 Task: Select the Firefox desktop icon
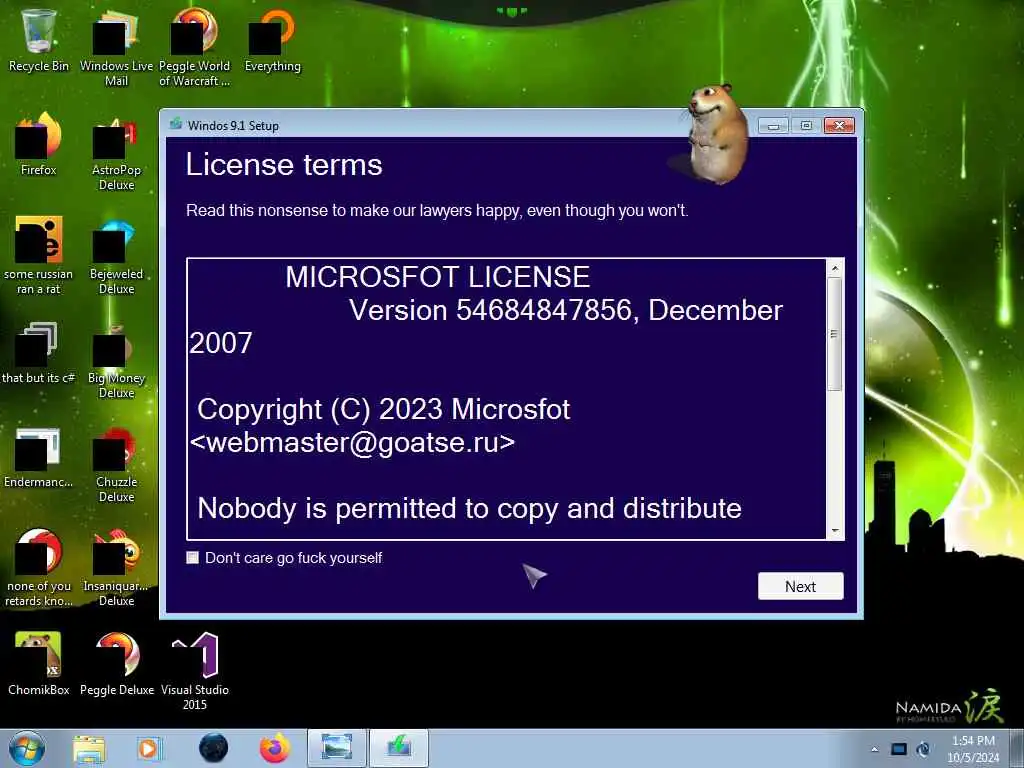pos(39,144)
